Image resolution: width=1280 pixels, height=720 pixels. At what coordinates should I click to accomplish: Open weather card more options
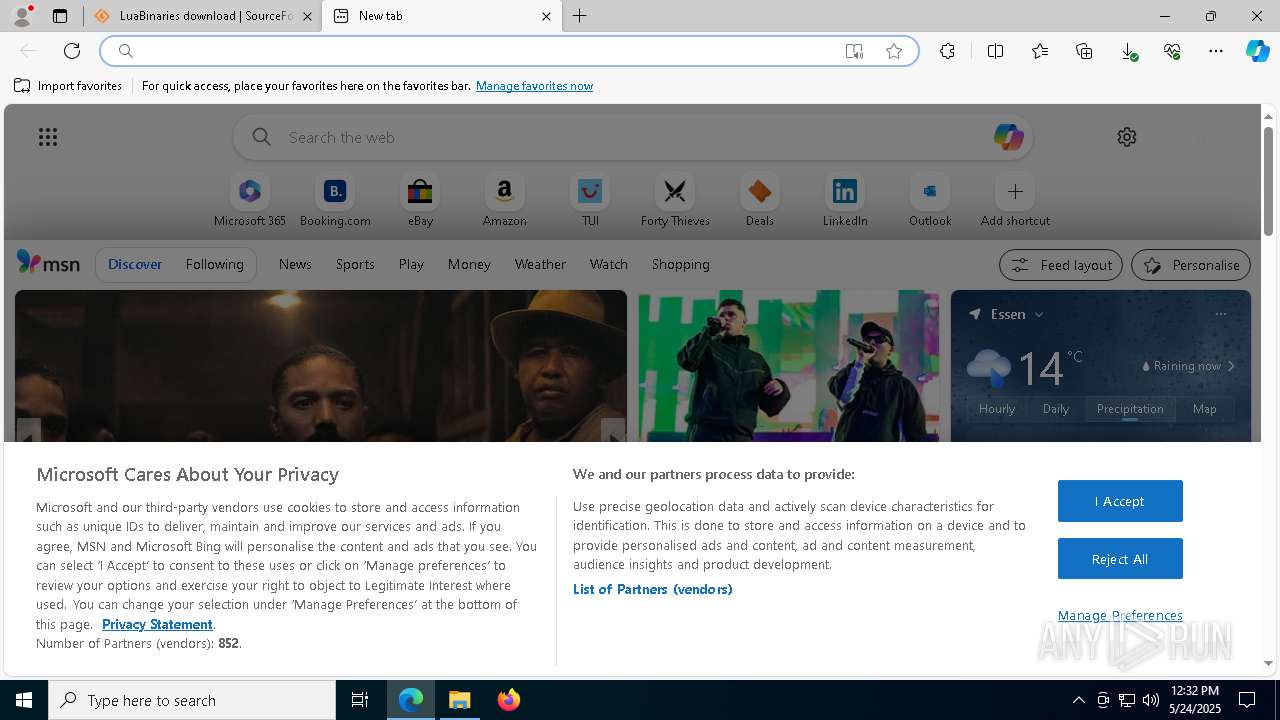1221,314
